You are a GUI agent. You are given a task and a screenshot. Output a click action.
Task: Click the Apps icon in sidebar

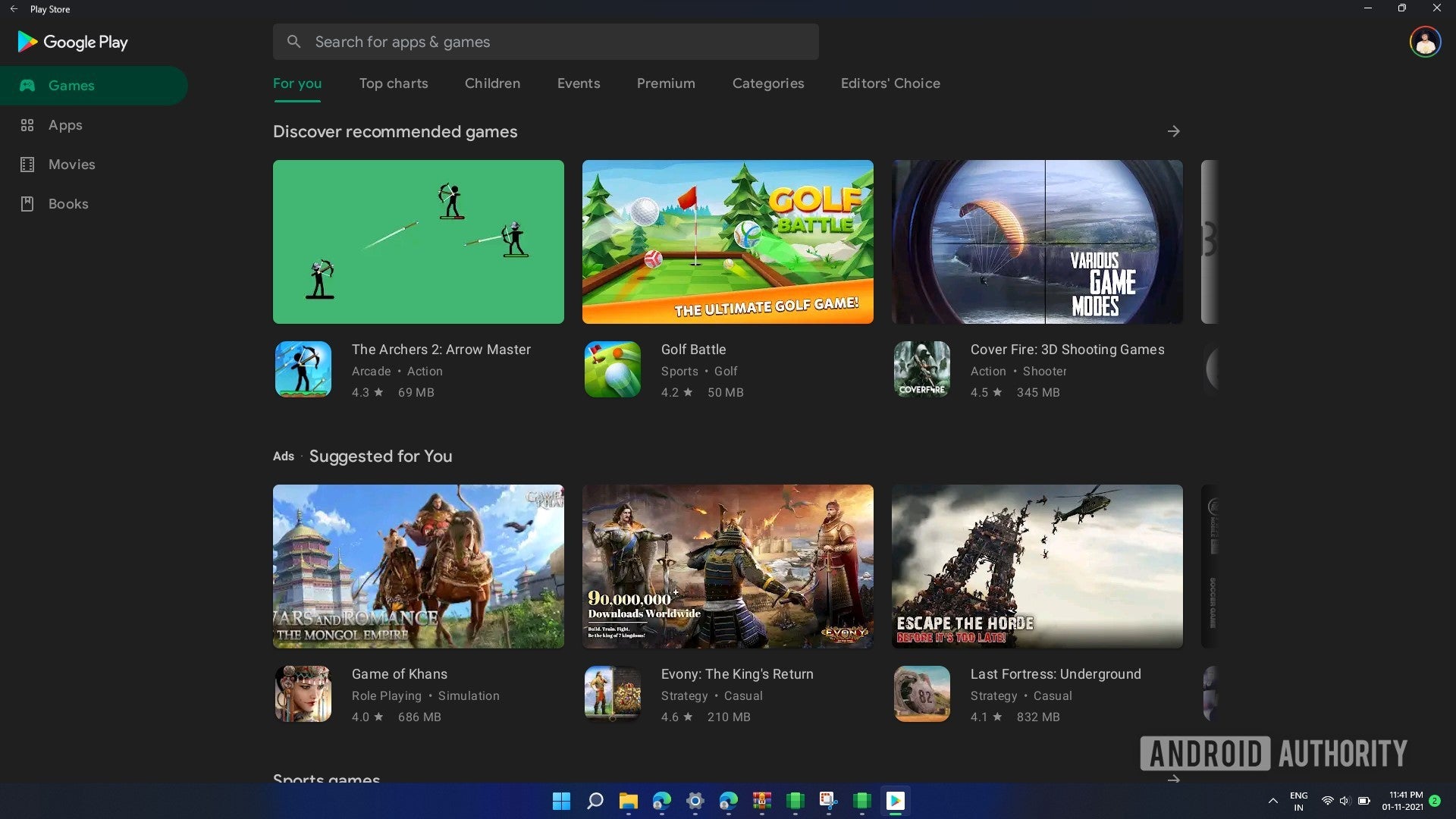(28, 124)
